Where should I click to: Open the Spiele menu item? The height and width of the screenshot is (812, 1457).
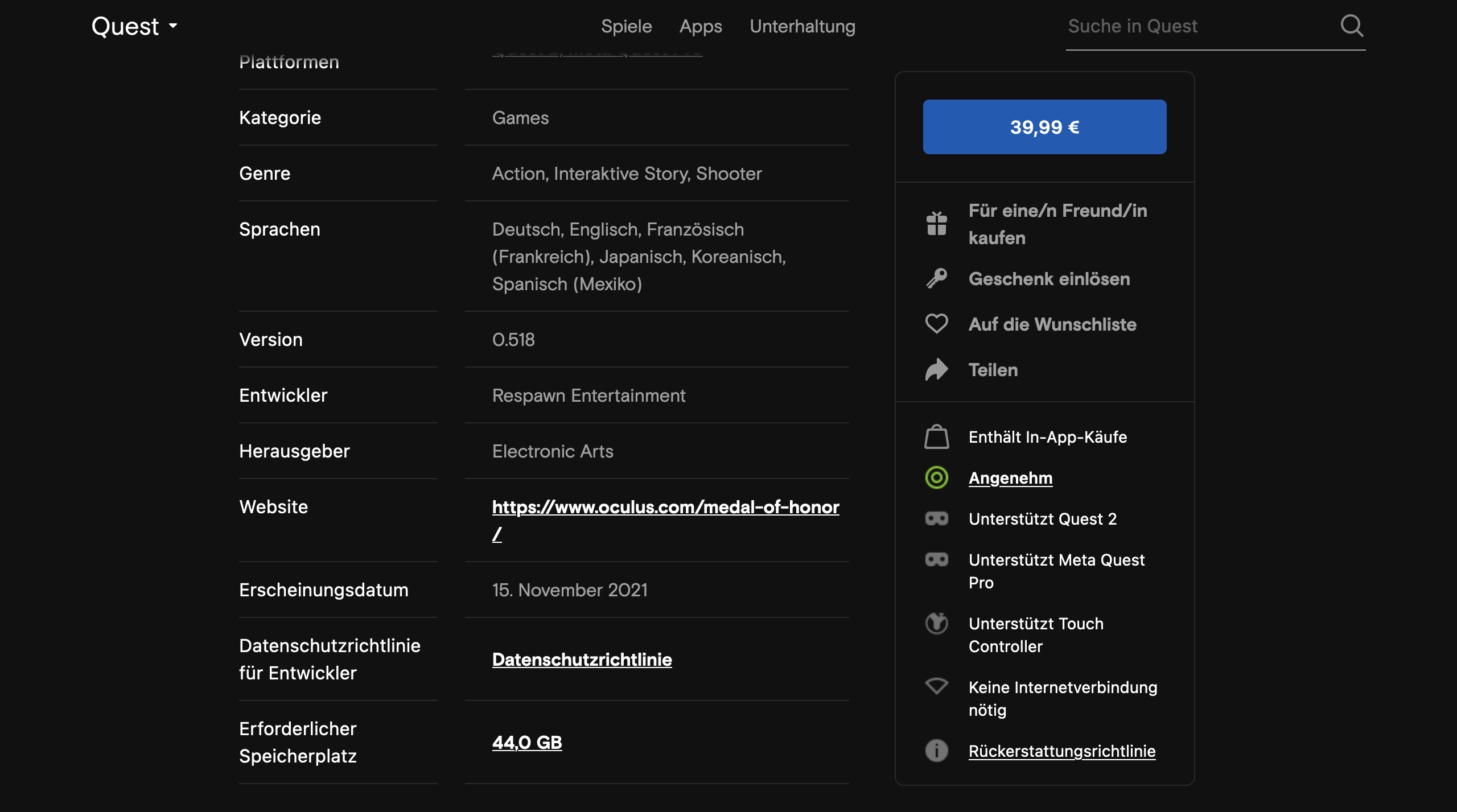(x=626, y=26)
